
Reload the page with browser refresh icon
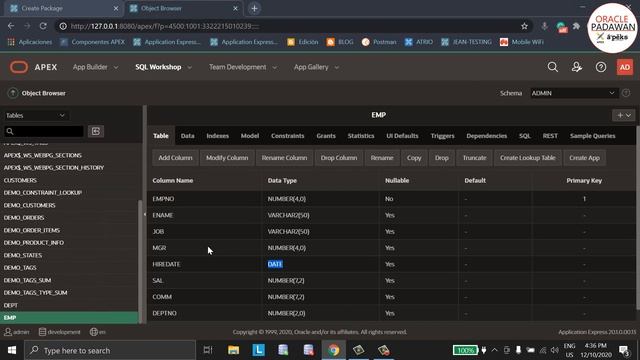tap(43, 26)
